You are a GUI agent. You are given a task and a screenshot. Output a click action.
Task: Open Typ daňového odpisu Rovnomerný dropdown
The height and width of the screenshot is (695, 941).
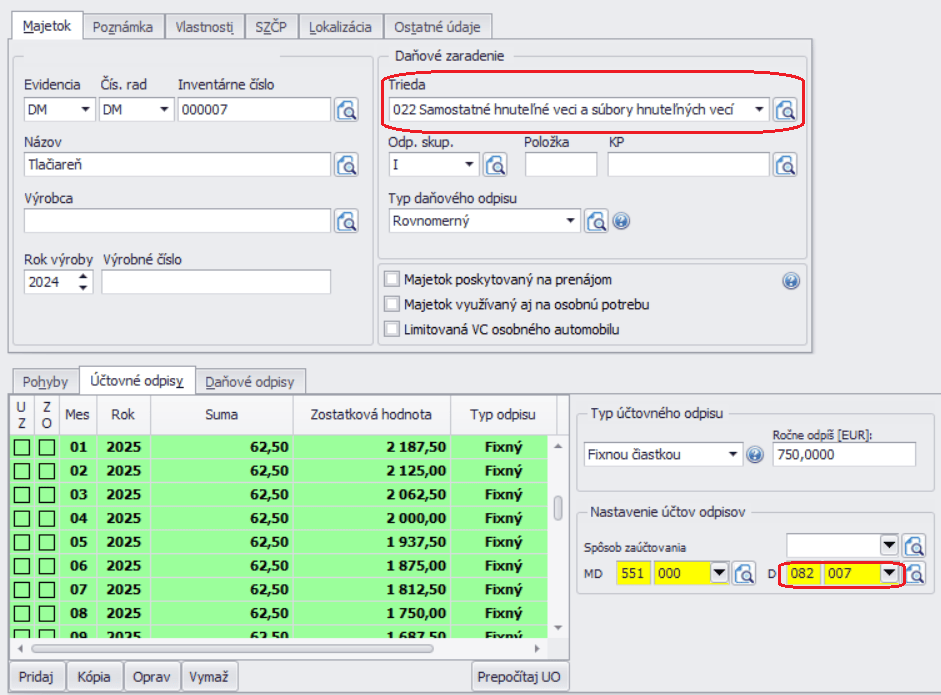click(570, 221)
